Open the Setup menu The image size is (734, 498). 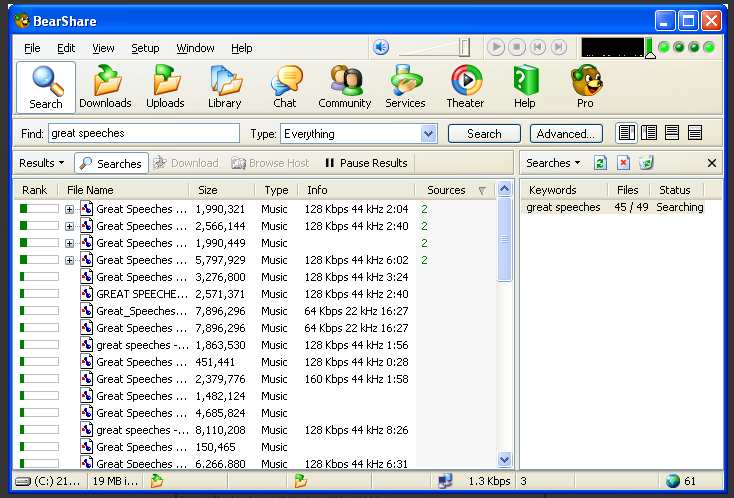click(145, 48)
